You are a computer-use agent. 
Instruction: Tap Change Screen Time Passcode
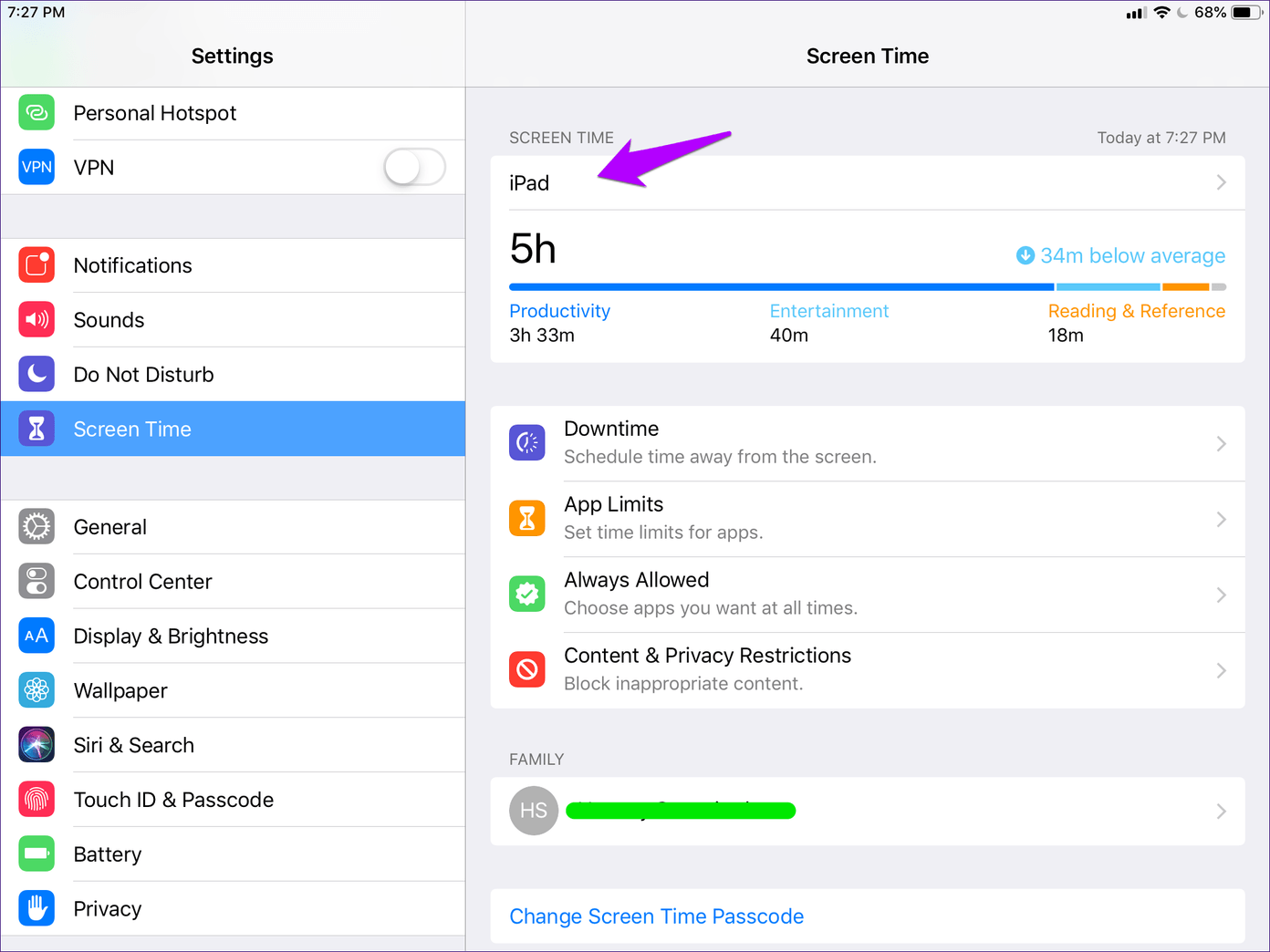pos(656,916)
